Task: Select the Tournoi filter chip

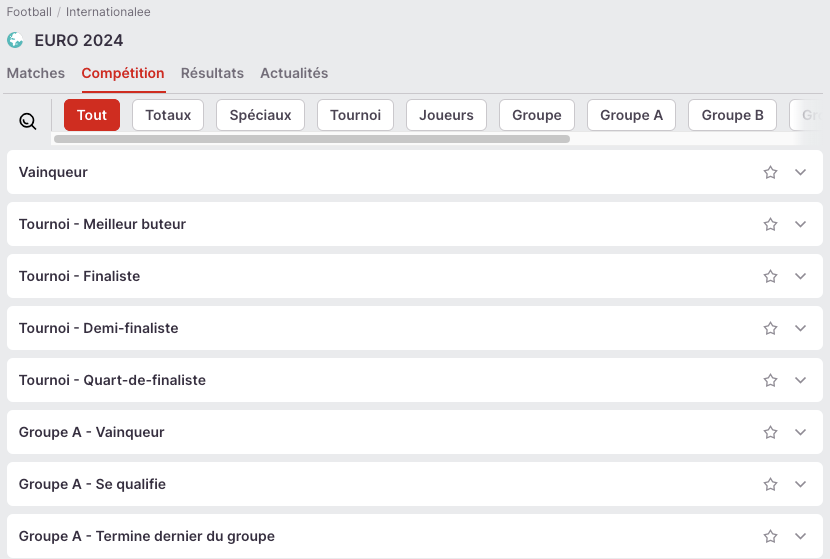Action: point(355,115)
